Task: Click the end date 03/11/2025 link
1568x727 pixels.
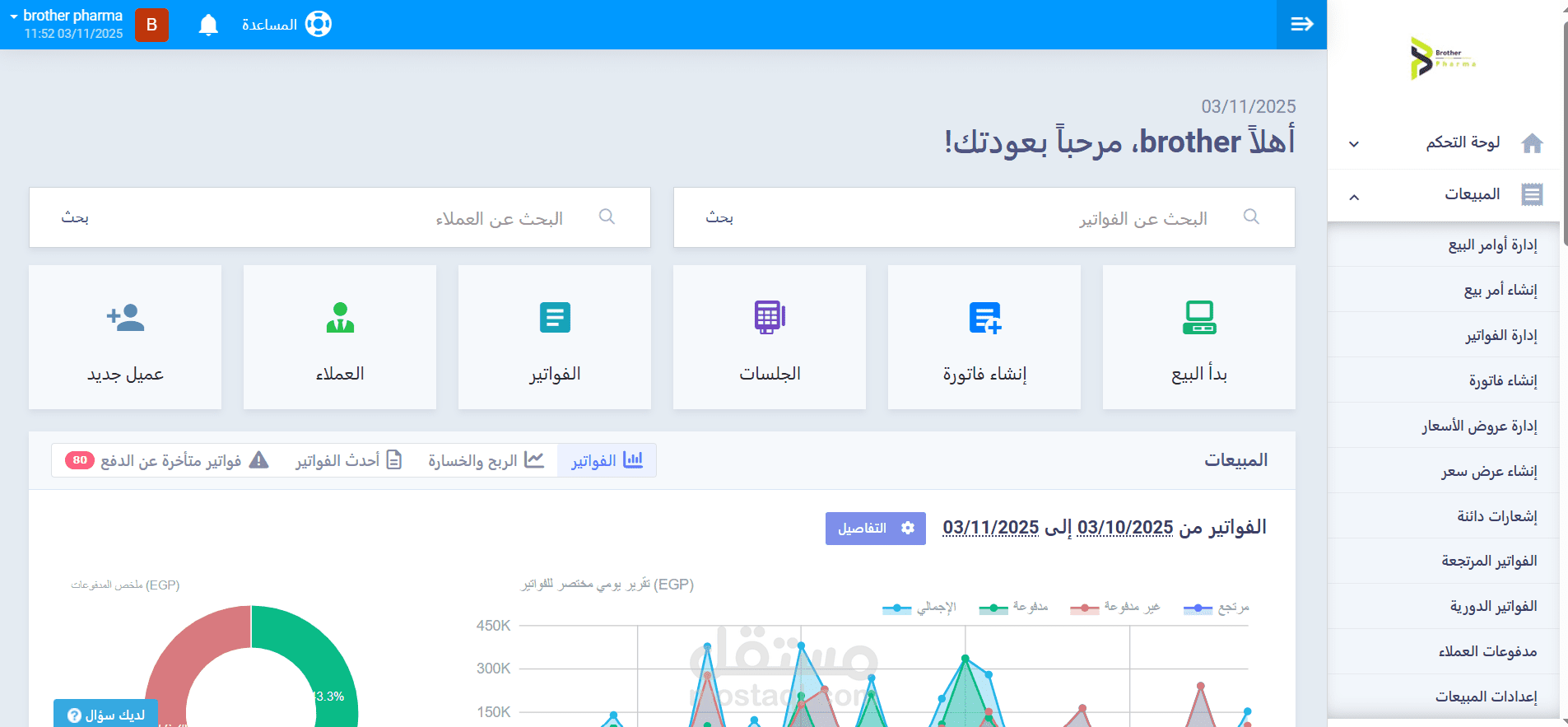Action: point(991,528)
